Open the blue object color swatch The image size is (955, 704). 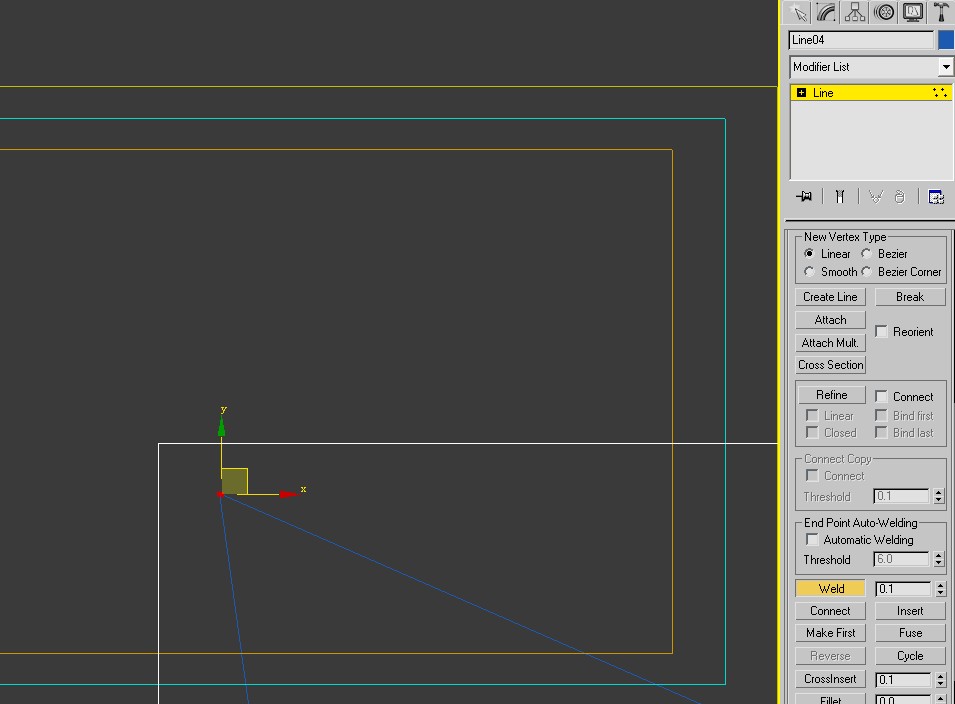tap(946, 40)
